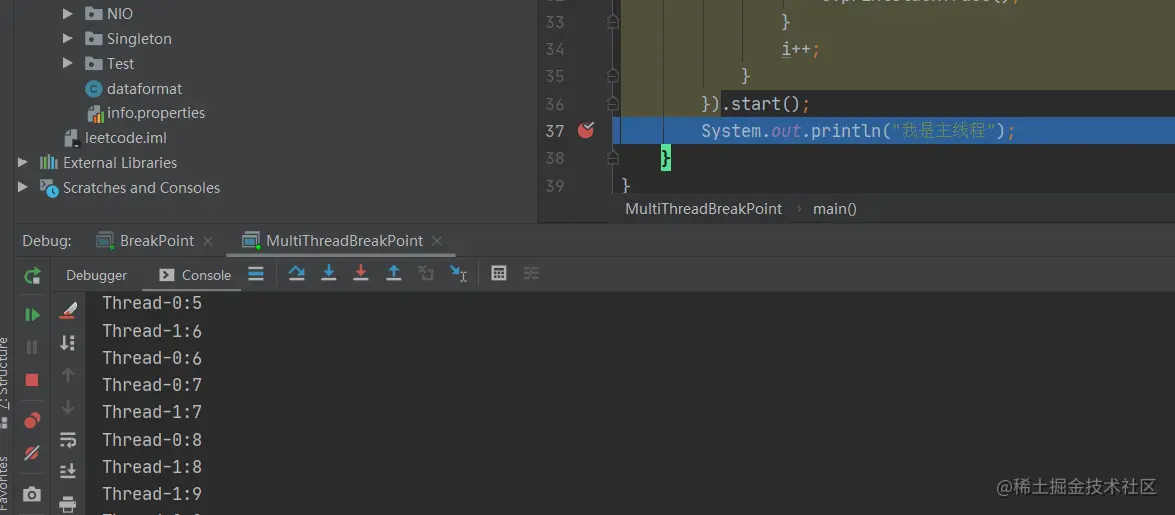This screenshot has width=1175, height=515.
Task: Print the console output
Action: pos(68,504)
